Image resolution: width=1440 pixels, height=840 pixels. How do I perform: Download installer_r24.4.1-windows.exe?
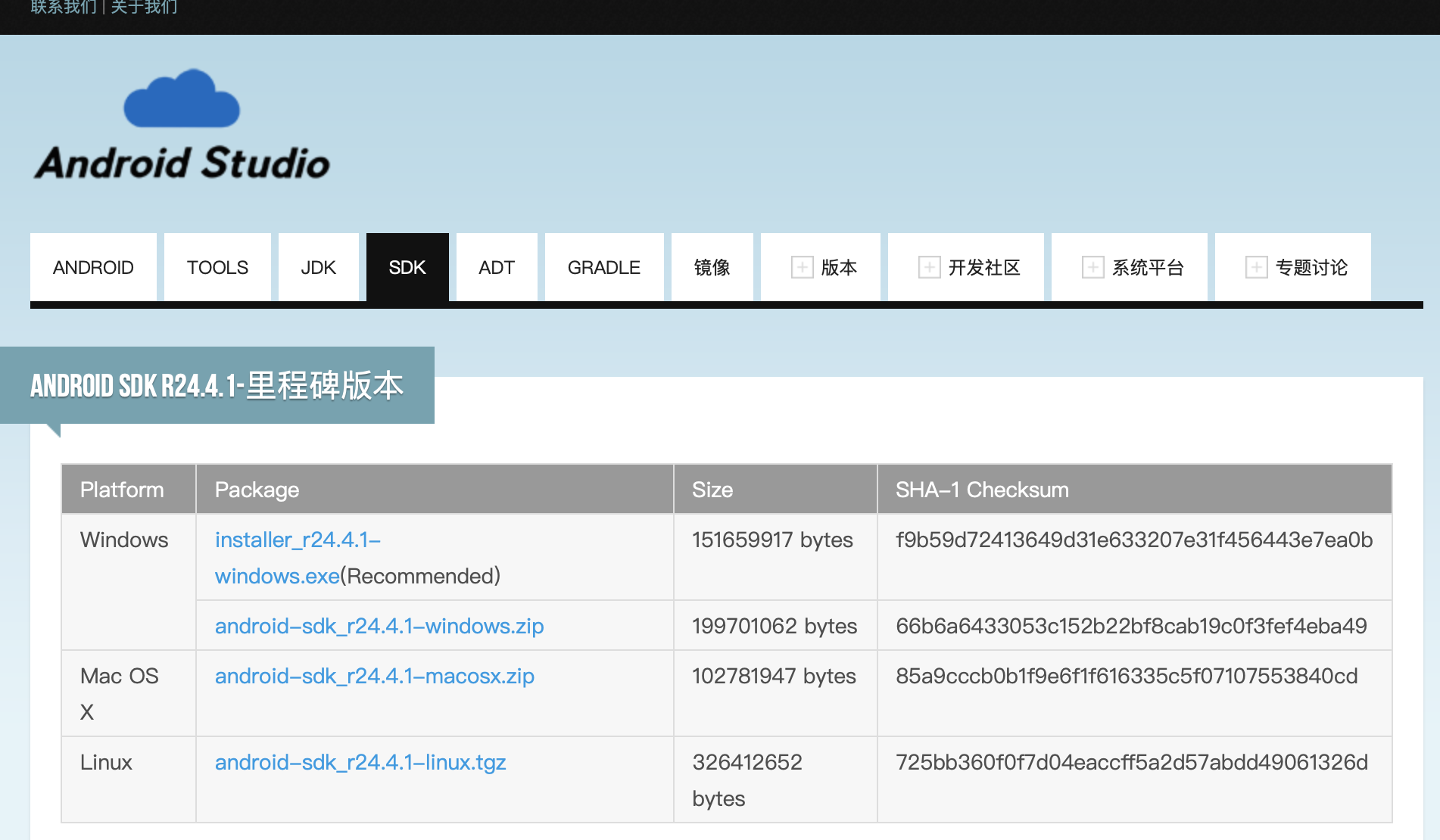(x=298, y=558)
